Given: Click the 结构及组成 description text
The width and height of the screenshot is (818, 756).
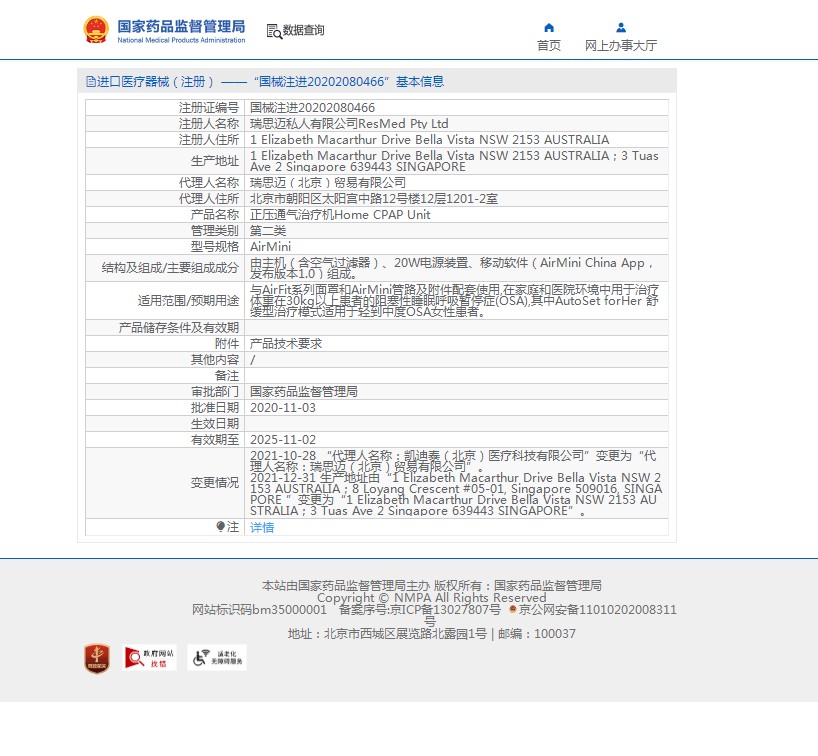Looking at the screenshot, I should (x=452, y=268).
